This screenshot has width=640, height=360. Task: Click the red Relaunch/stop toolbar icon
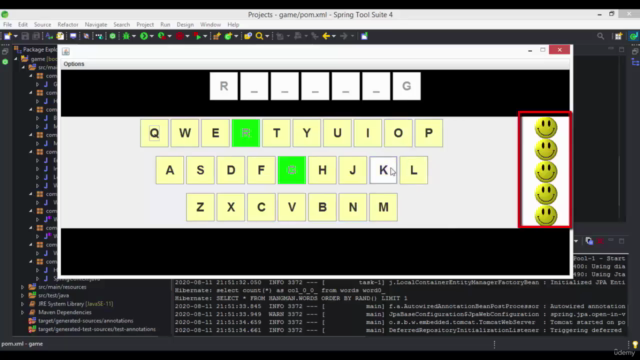pyautogui.click(x=180, y=36)
